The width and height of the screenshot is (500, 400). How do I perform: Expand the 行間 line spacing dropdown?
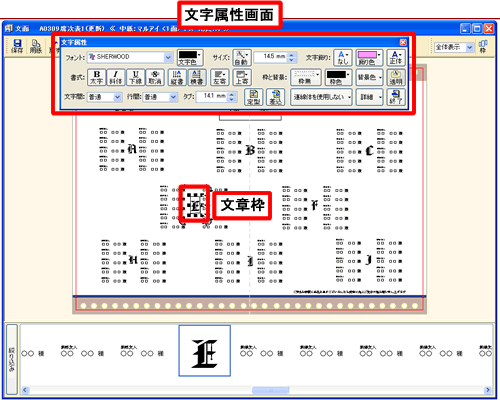click(160, 97)
